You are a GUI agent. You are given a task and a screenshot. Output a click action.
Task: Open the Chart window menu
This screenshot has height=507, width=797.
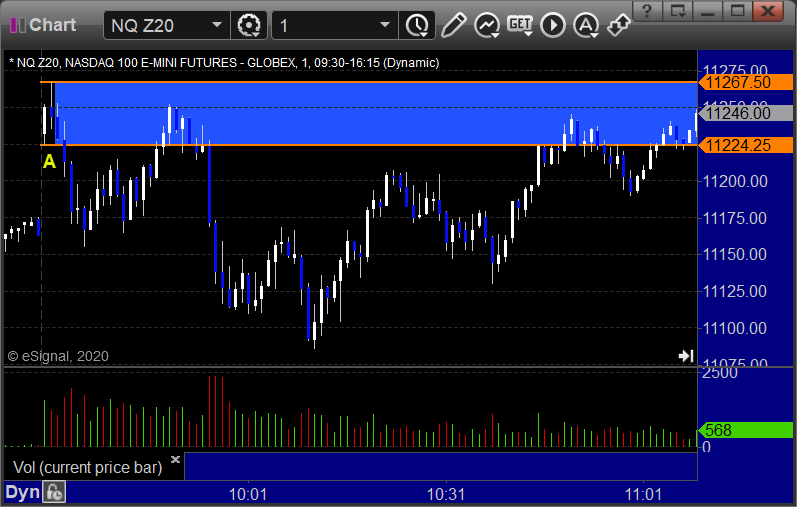click(x=43, y=25)
